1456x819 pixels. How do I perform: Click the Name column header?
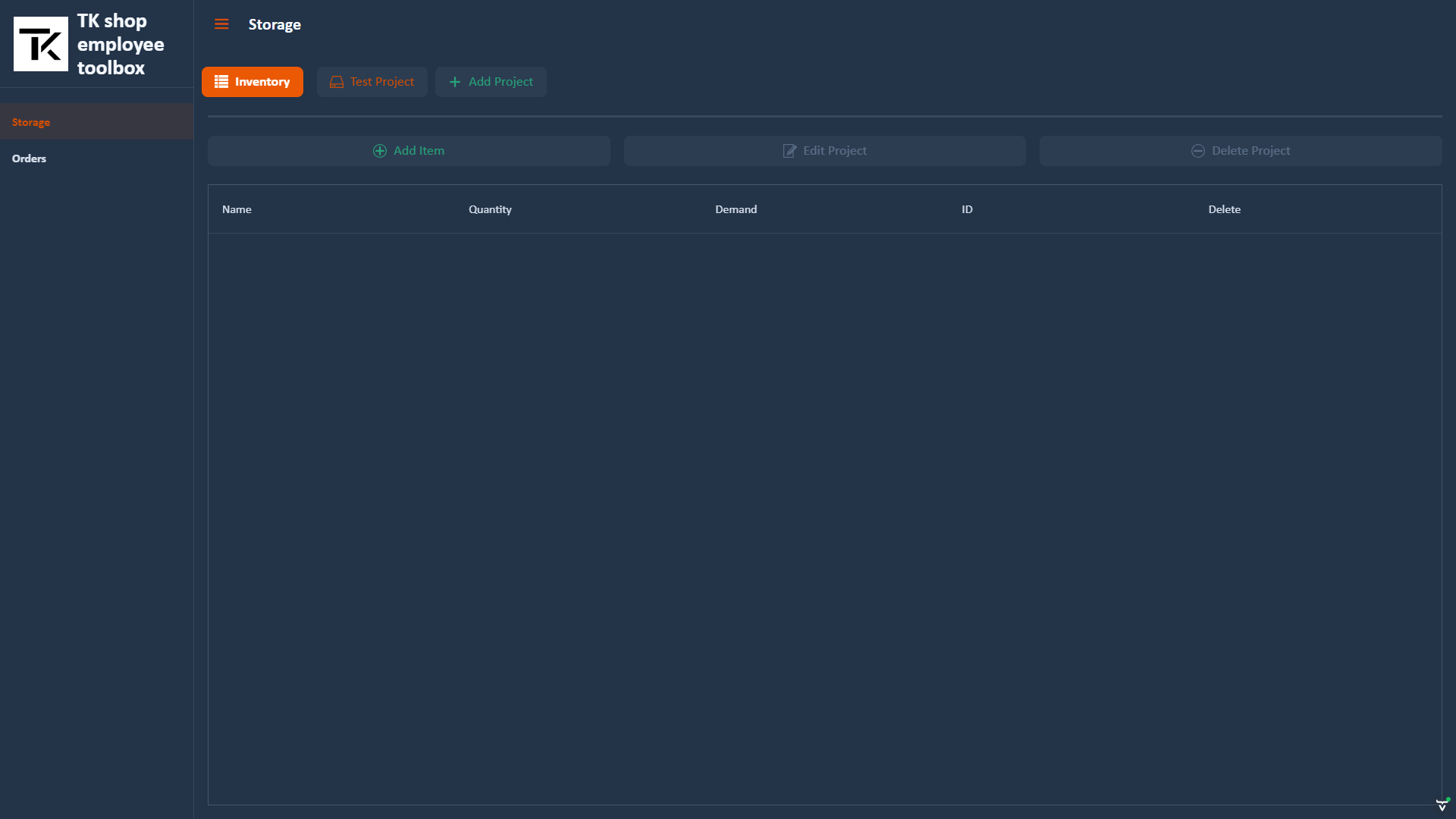pos(236,209)
